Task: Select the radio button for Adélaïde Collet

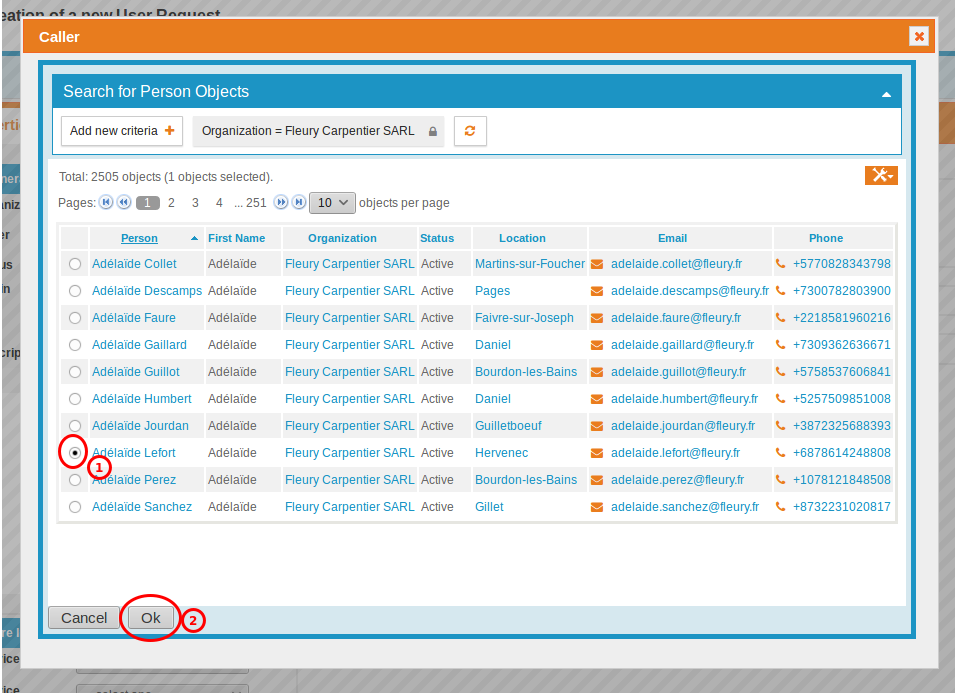Action: tap(74, 263)
